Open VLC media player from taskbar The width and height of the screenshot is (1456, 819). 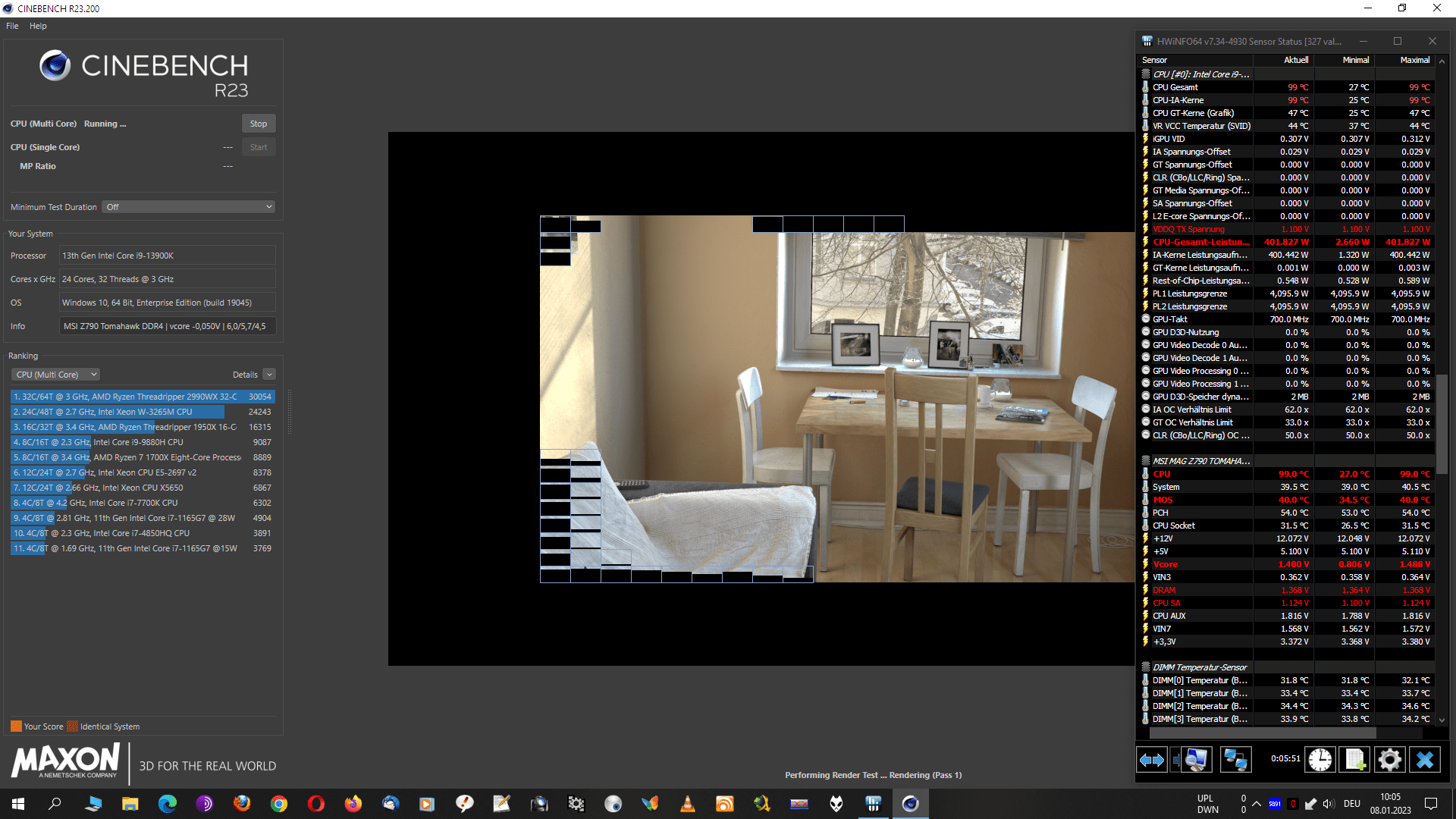point(688,804)
